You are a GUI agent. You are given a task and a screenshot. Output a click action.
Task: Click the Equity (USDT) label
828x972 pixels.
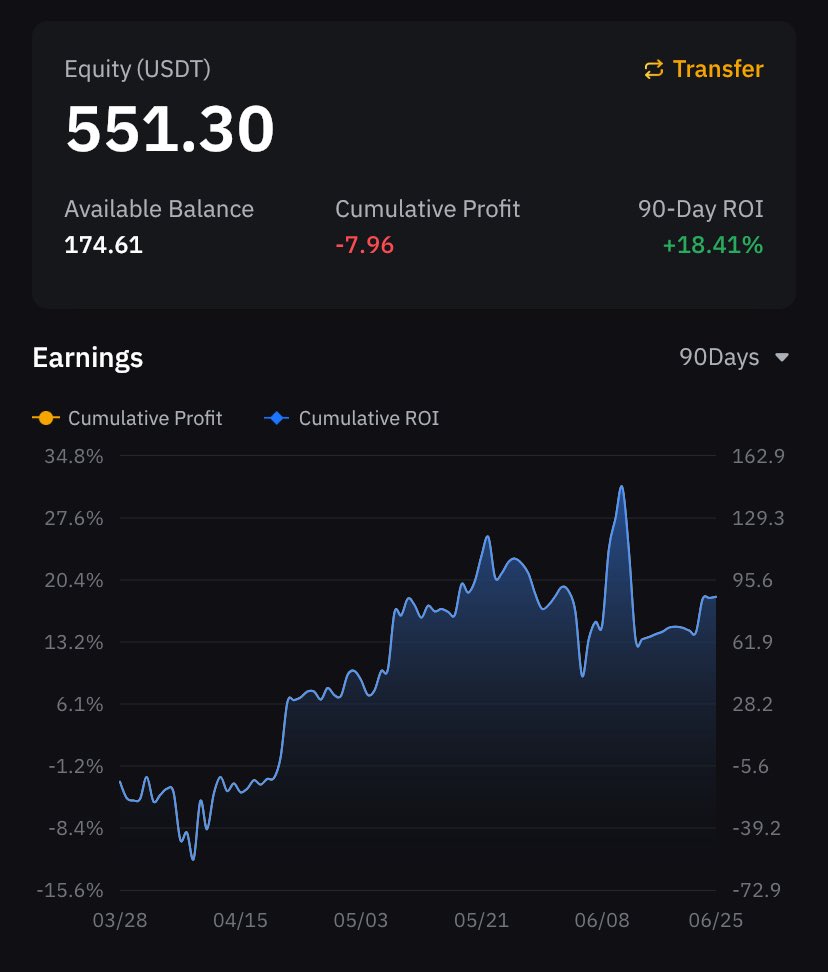138,69
